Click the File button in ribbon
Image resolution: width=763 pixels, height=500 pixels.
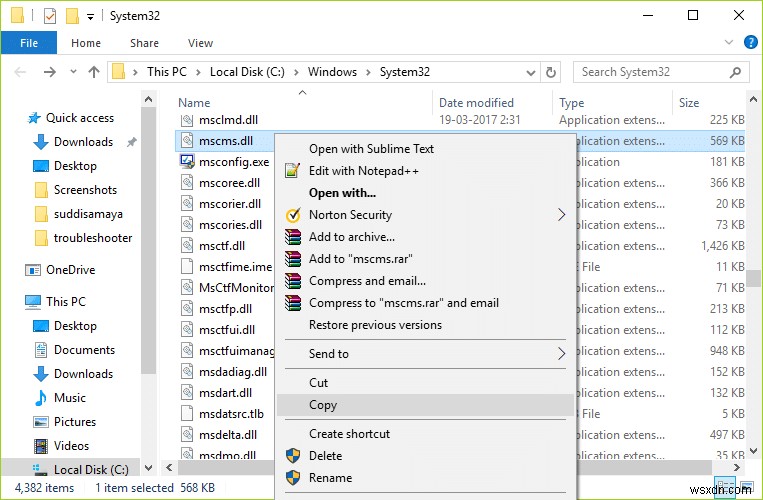pyautogui.click(x=29, y=43)
